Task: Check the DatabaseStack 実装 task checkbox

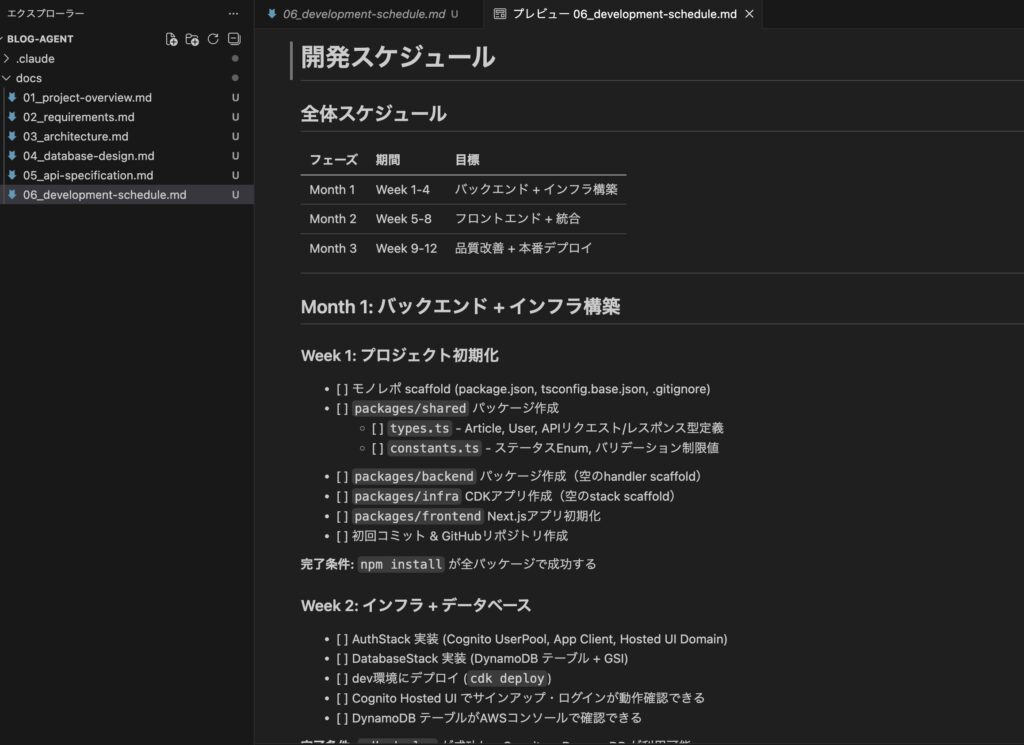Action: [343, 659]
